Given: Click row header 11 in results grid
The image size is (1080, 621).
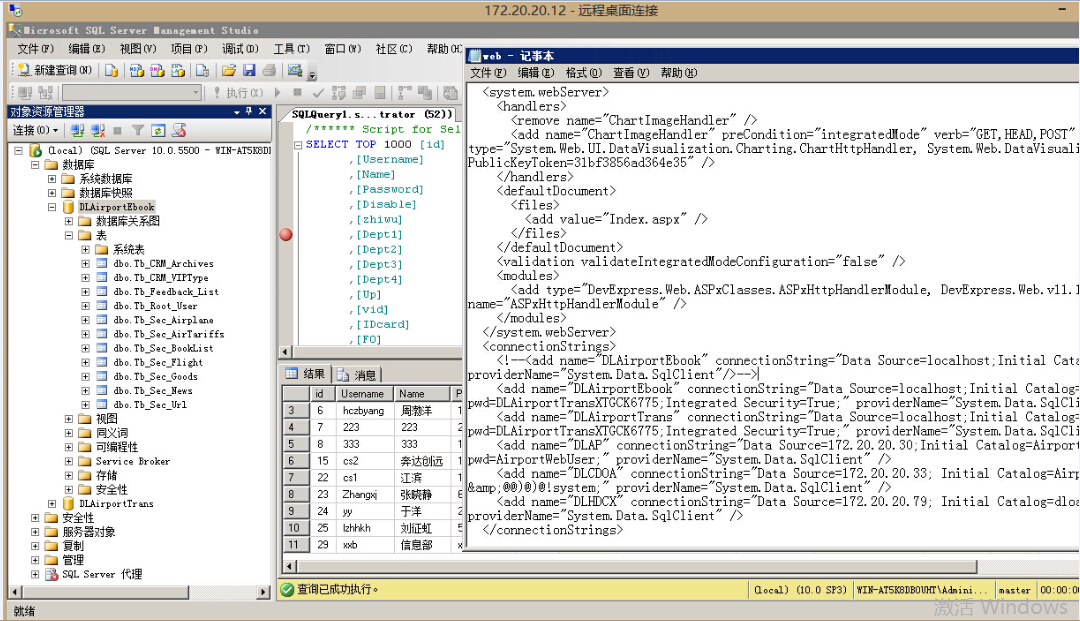Looking at the screenshot, I should point(296,545).
